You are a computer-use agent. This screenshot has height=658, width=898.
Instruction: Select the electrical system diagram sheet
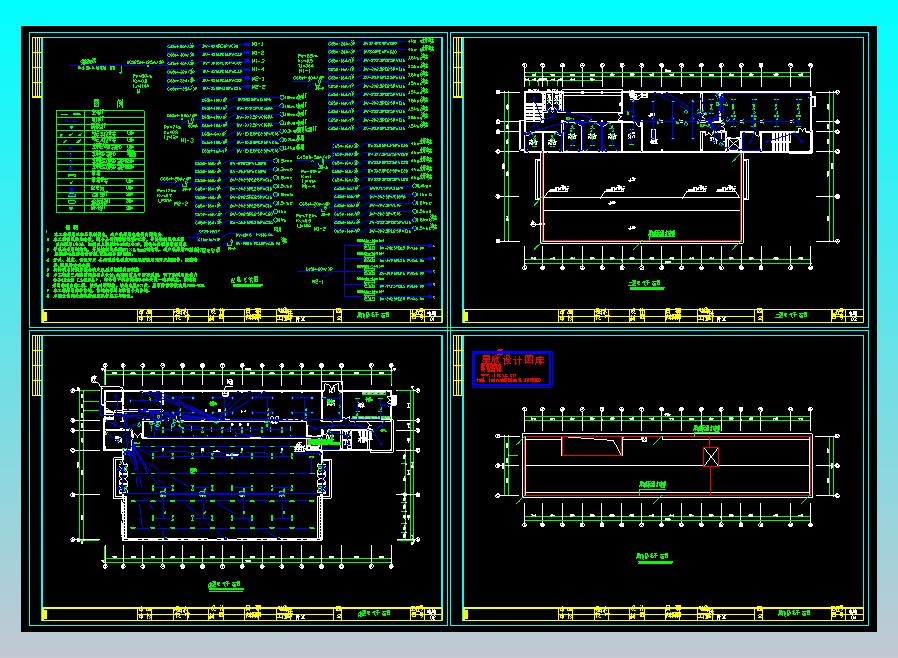point(238,180)
